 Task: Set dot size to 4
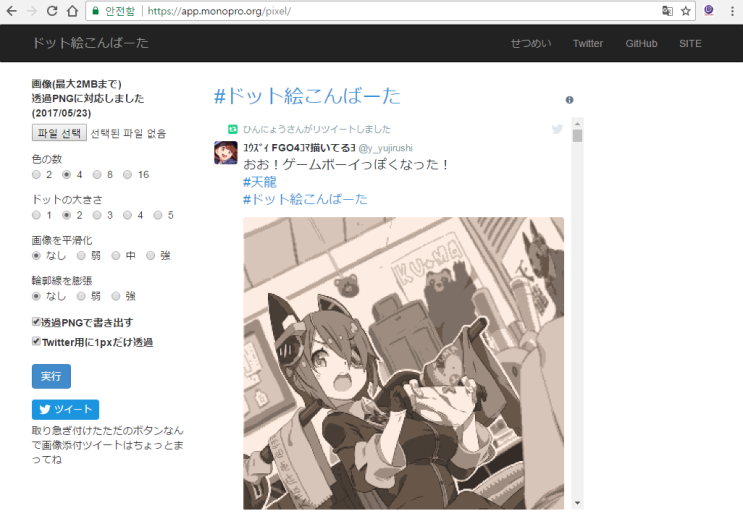pyautogui.click(x=127, y=215)
